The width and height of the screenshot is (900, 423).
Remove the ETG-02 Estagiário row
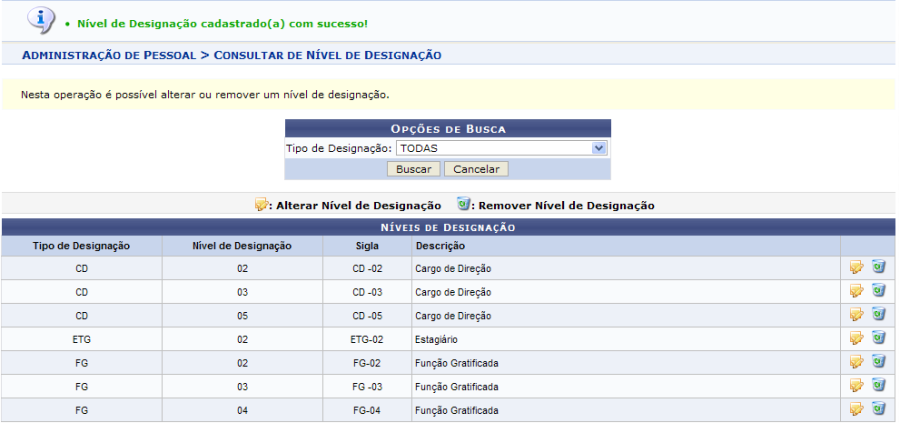click(x=878, y=338)
